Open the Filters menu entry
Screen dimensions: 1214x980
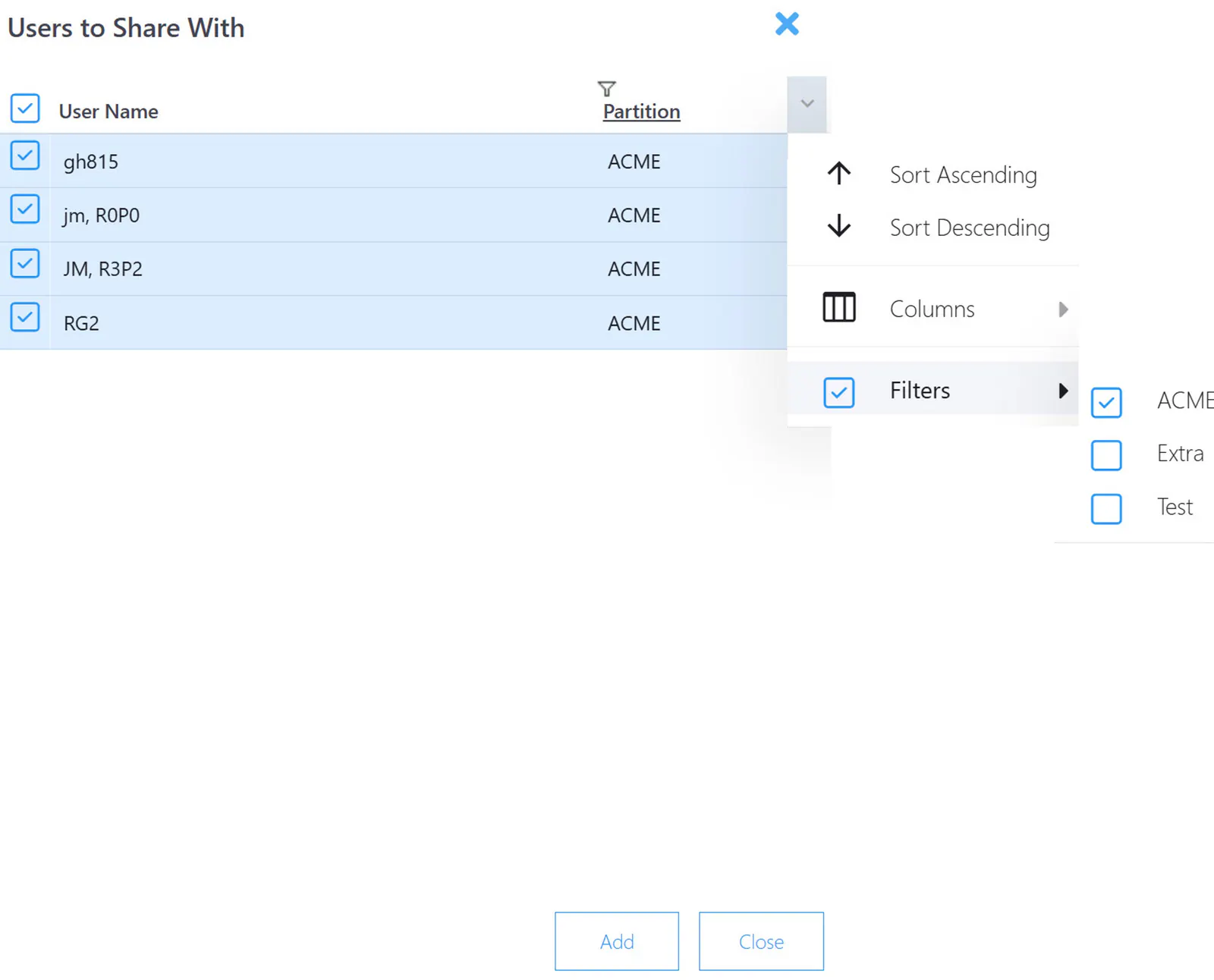click(x=933, y=390)
